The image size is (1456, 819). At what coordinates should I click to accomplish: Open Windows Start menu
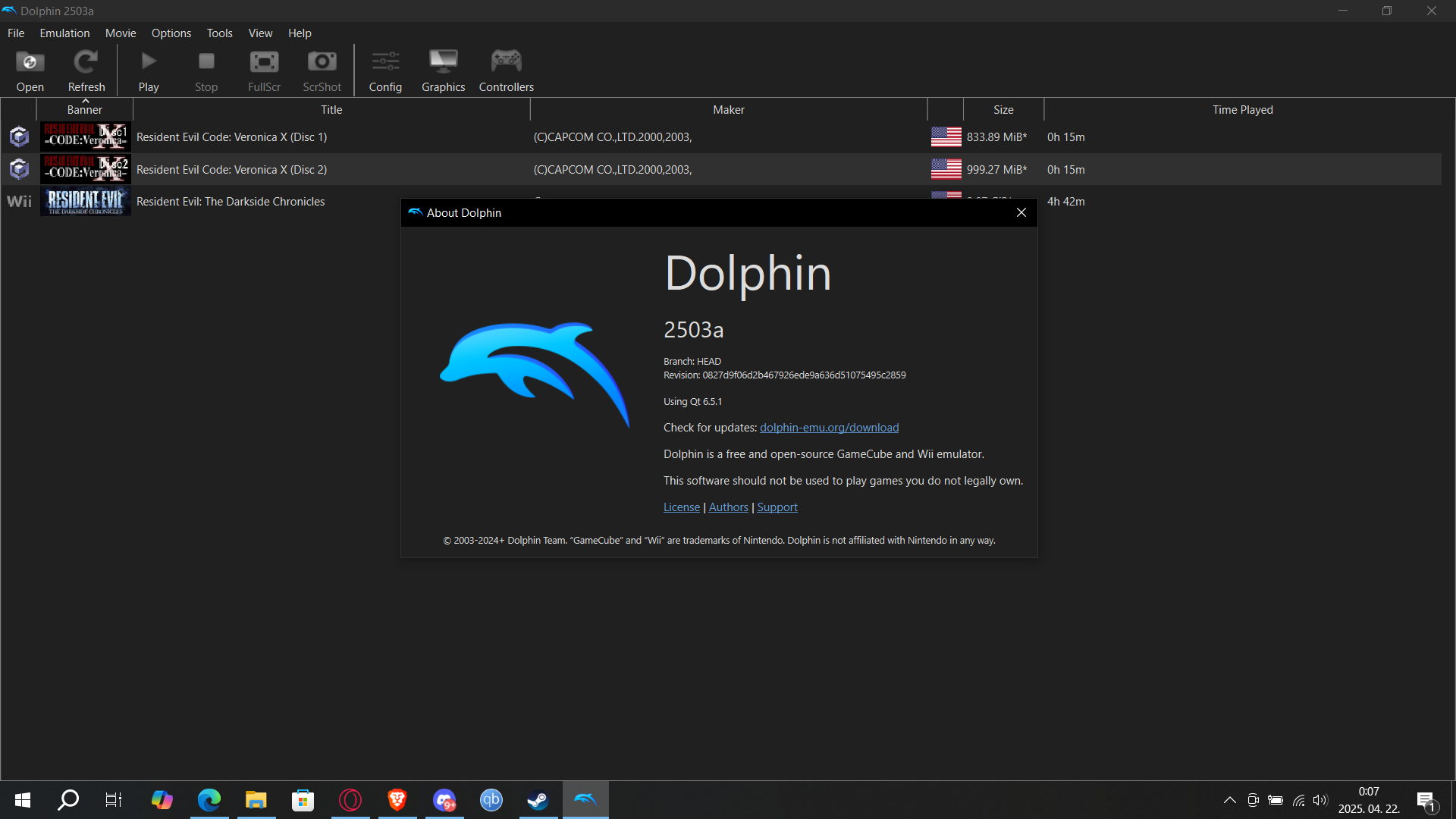click(22, 800)
